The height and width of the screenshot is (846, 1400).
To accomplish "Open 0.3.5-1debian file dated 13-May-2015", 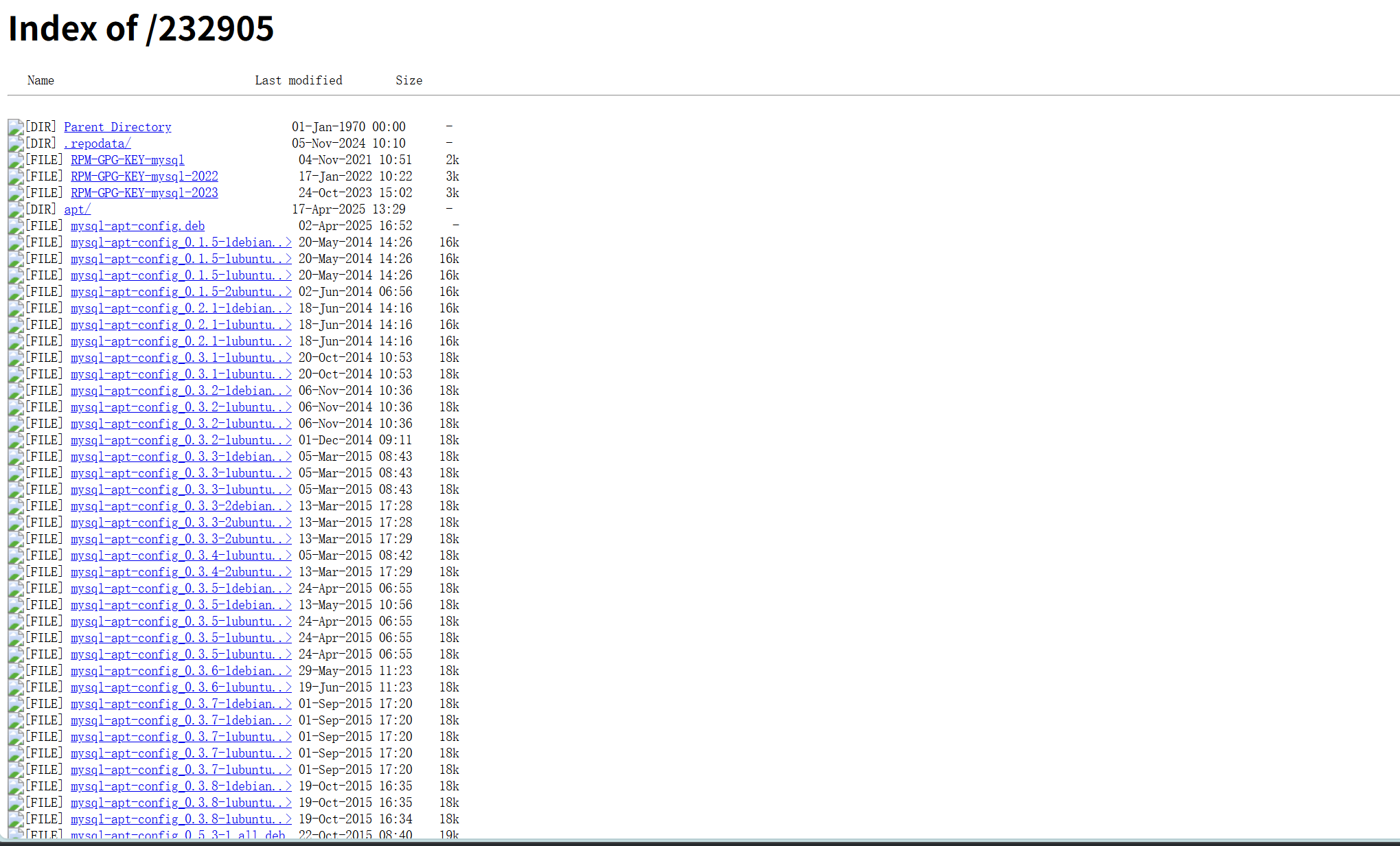I will click(181, 605).
